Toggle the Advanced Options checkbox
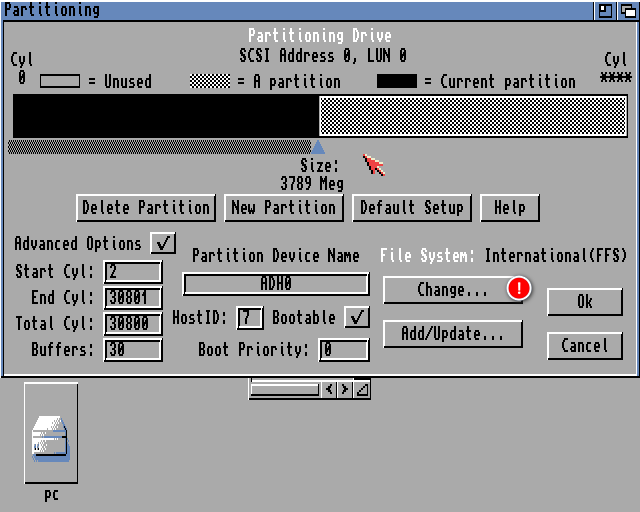640x512 pixels. (x=163, y=243)
